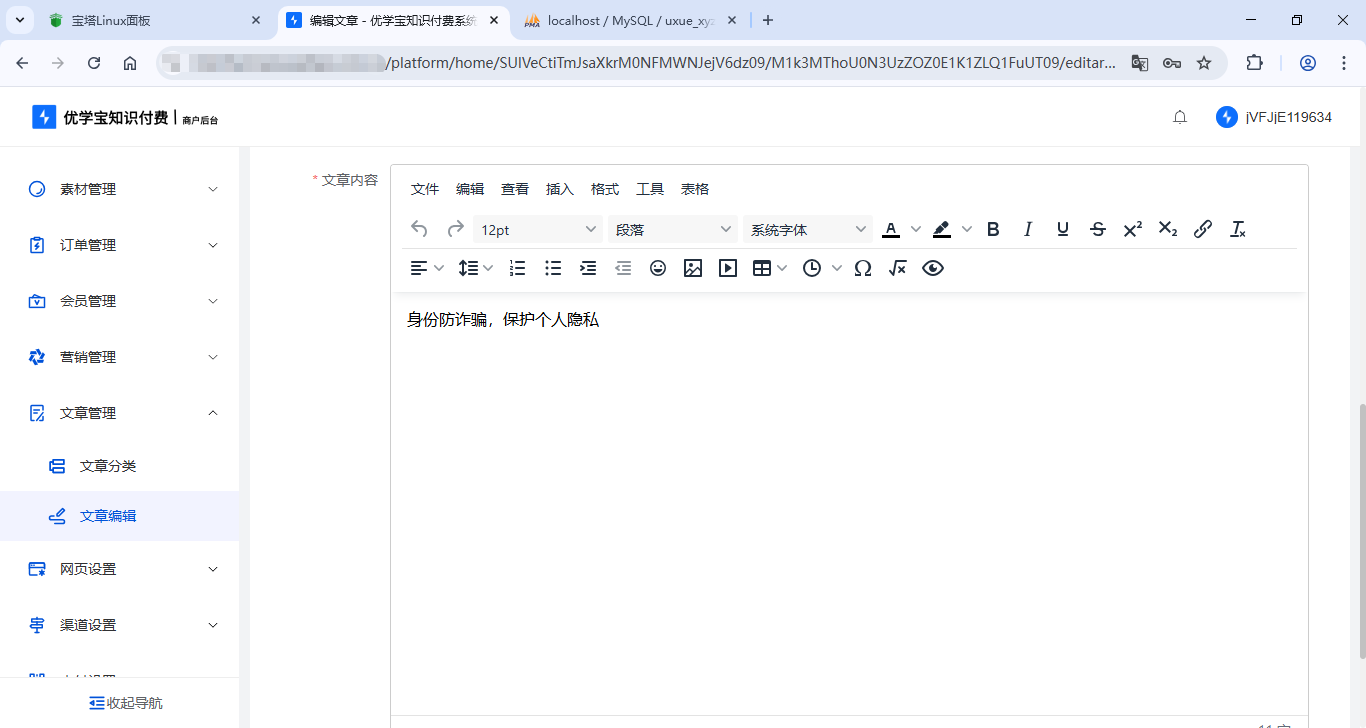Toggle a numbered list in the editor
Viewport: 1366px width, 728px height.
[517, 267]
